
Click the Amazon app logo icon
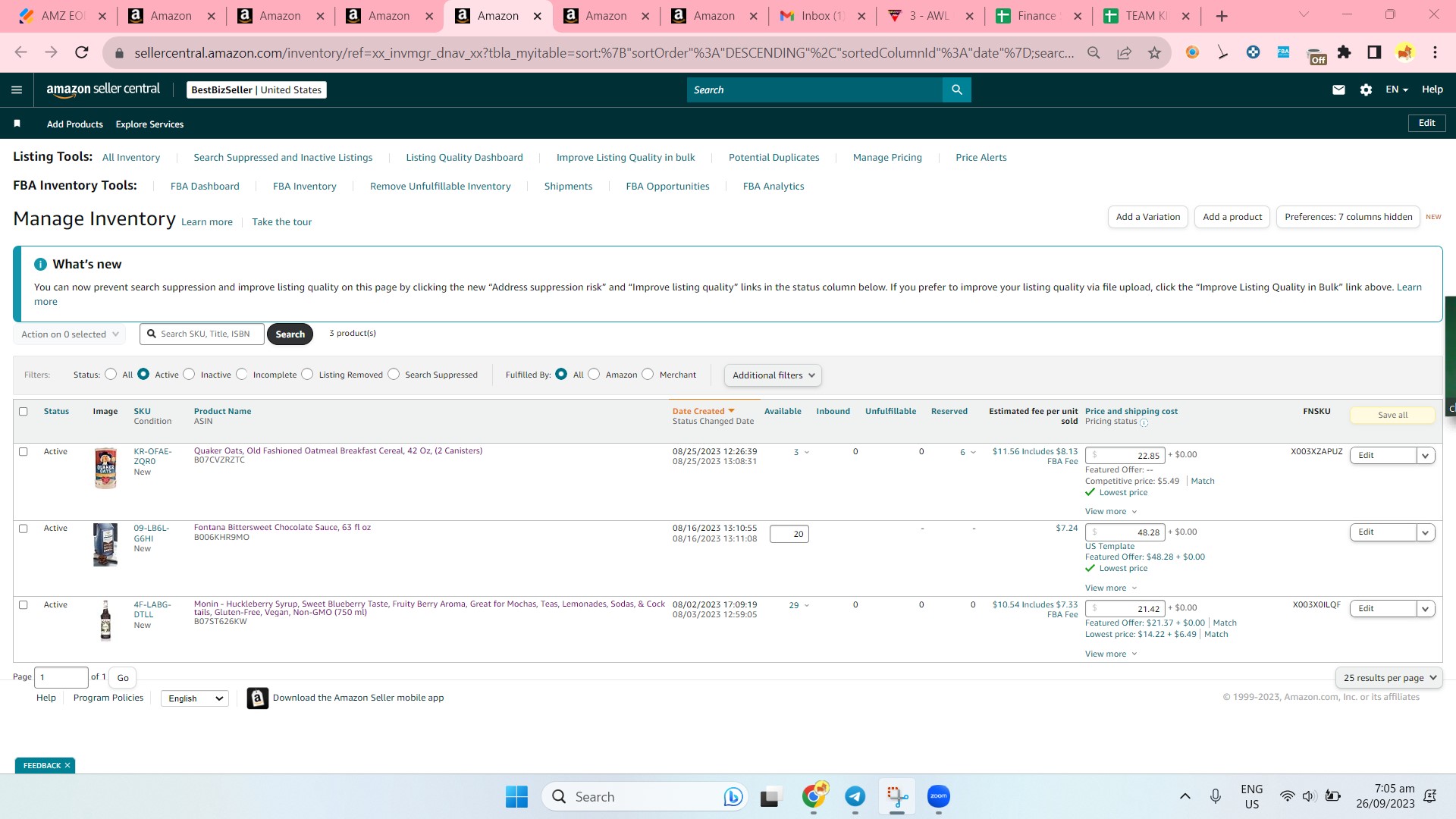[258, 698]
